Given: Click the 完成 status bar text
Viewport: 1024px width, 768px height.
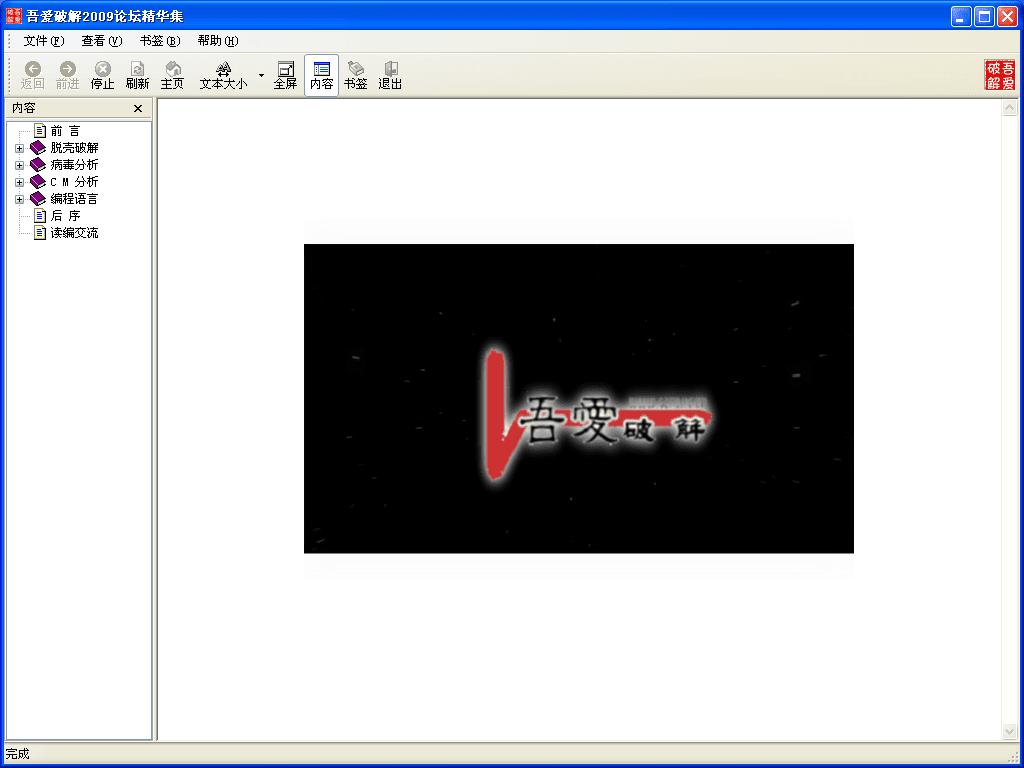Looking at the screenshot, I should tap(18, 754).
